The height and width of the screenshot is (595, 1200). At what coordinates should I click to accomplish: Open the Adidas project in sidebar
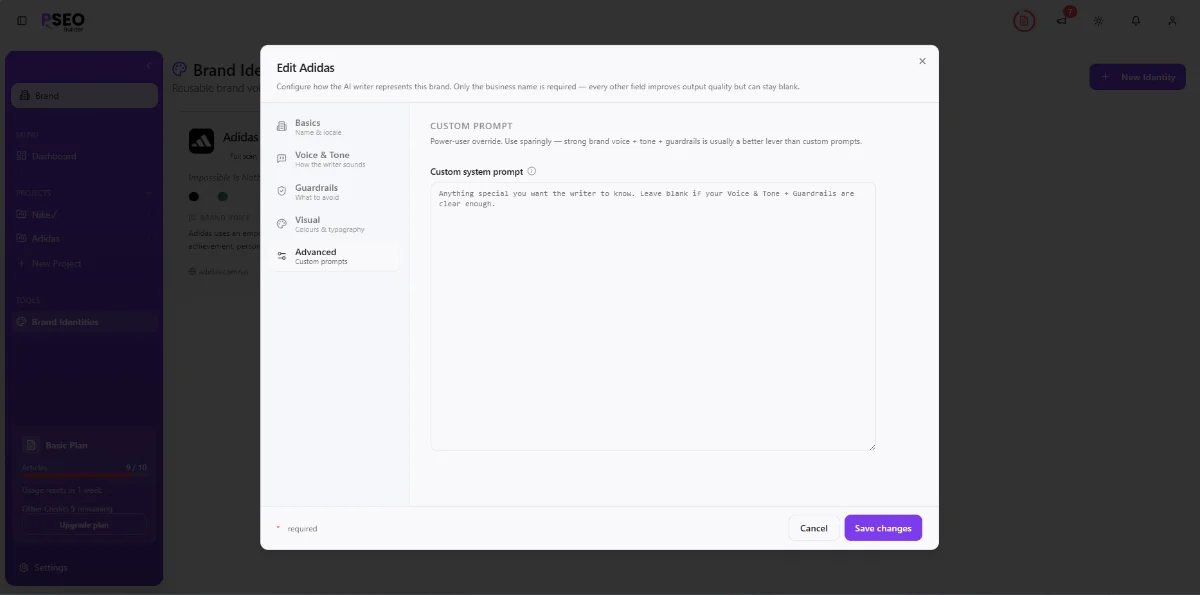tap(84, 238)
